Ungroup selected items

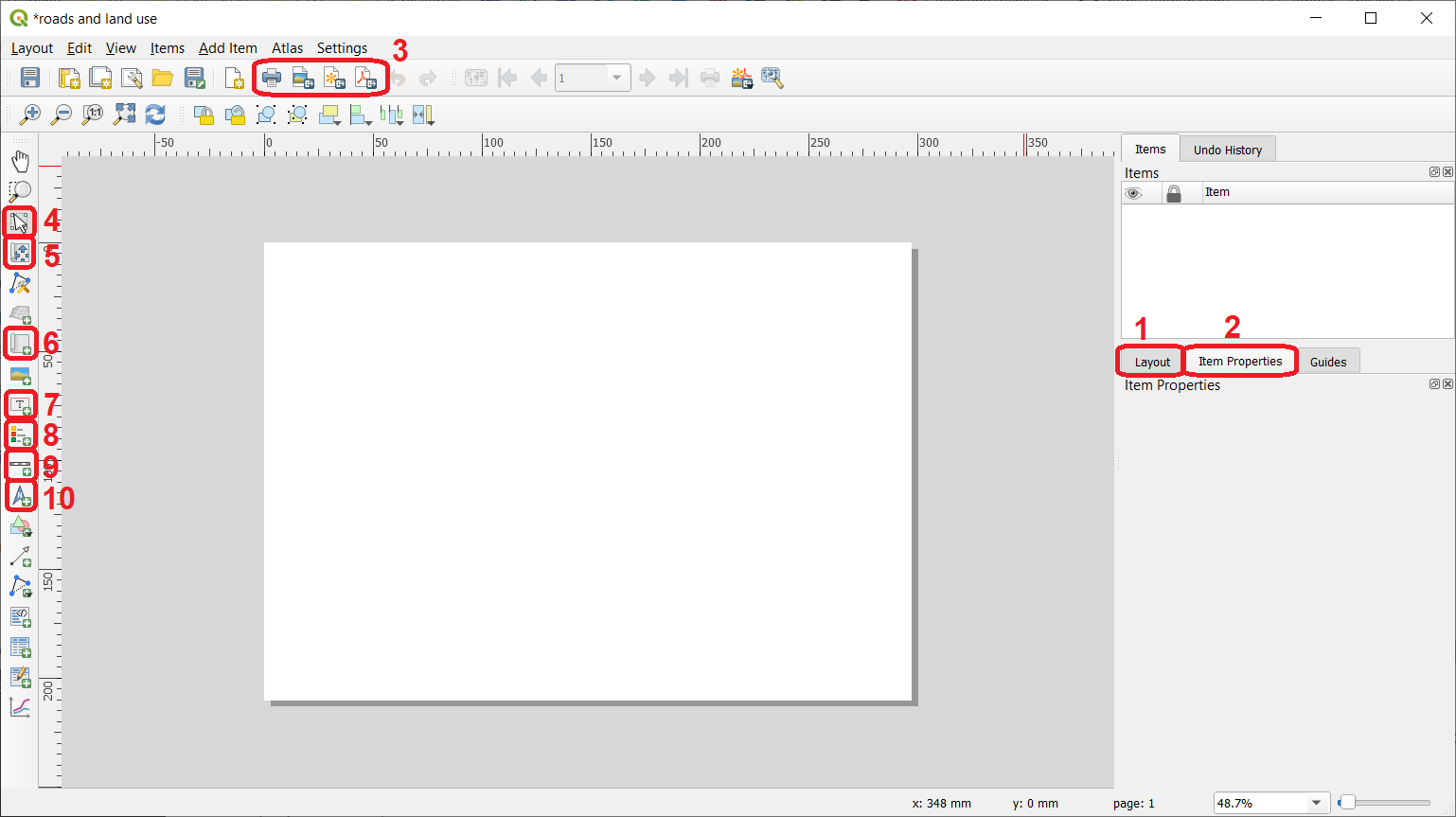pyautogui.click(x=297, y=115)
